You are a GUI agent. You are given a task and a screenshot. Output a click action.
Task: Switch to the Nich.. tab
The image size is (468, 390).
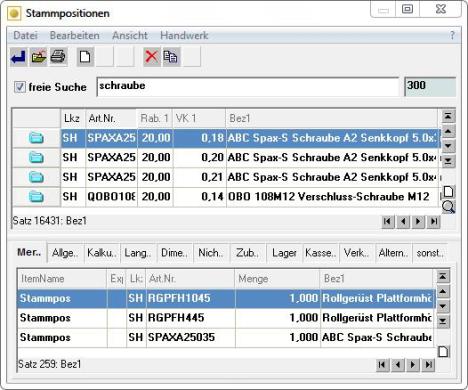tap(211, 253)
